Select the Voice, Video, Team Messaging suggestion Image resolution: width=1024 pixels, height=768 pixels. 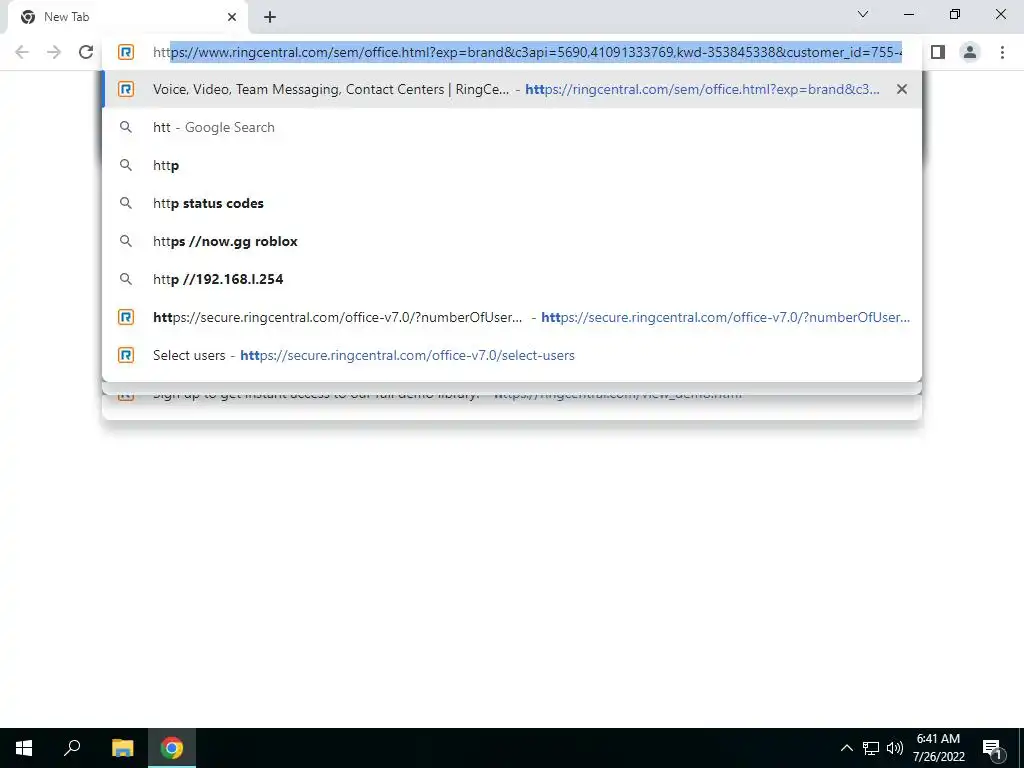click(512, 89)
